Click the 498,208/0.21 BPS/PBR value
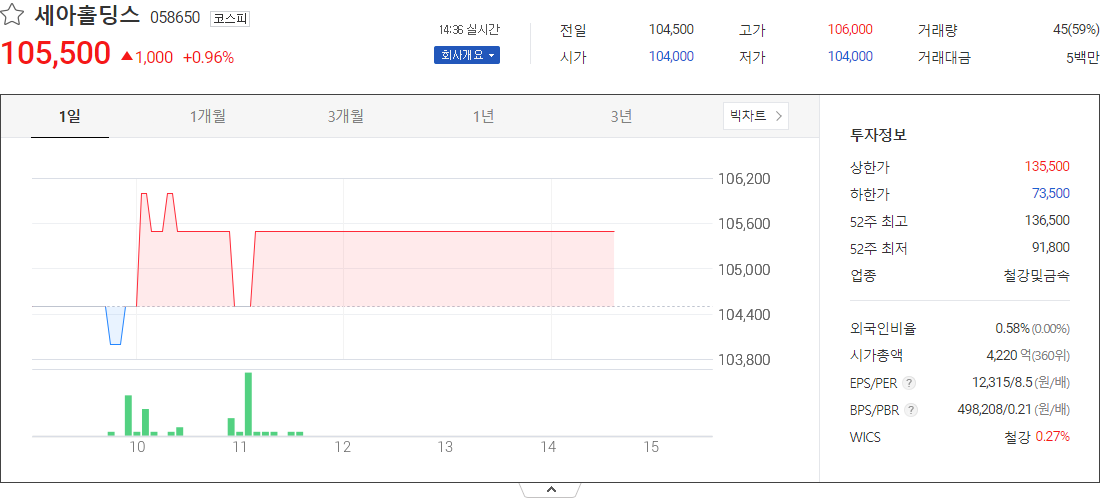 994,410
